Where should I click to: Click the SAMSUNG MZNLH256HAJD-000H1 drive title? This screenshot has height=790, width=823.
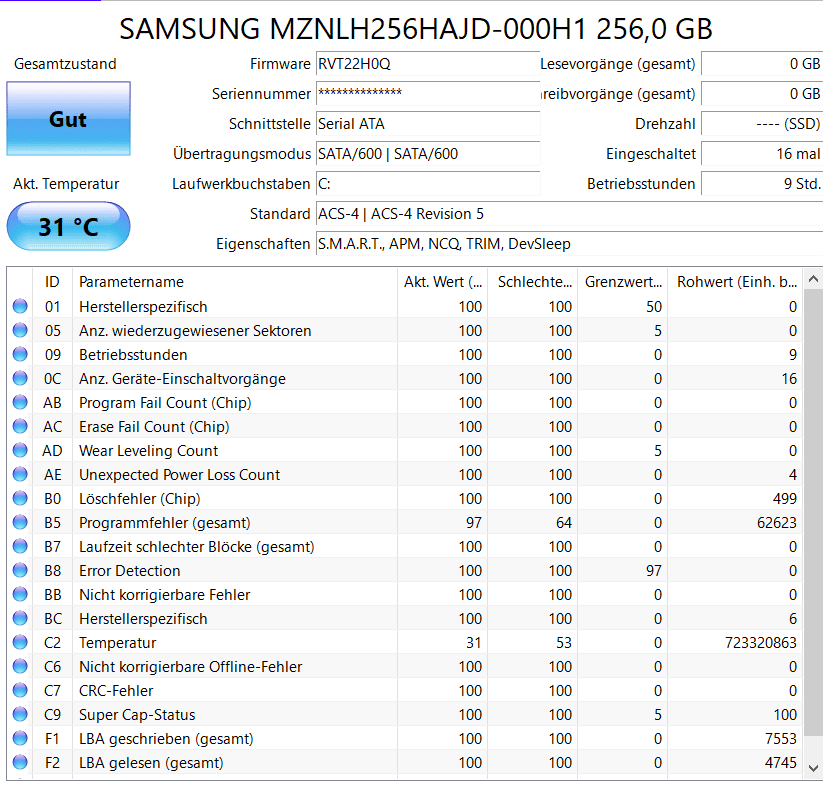416,29
